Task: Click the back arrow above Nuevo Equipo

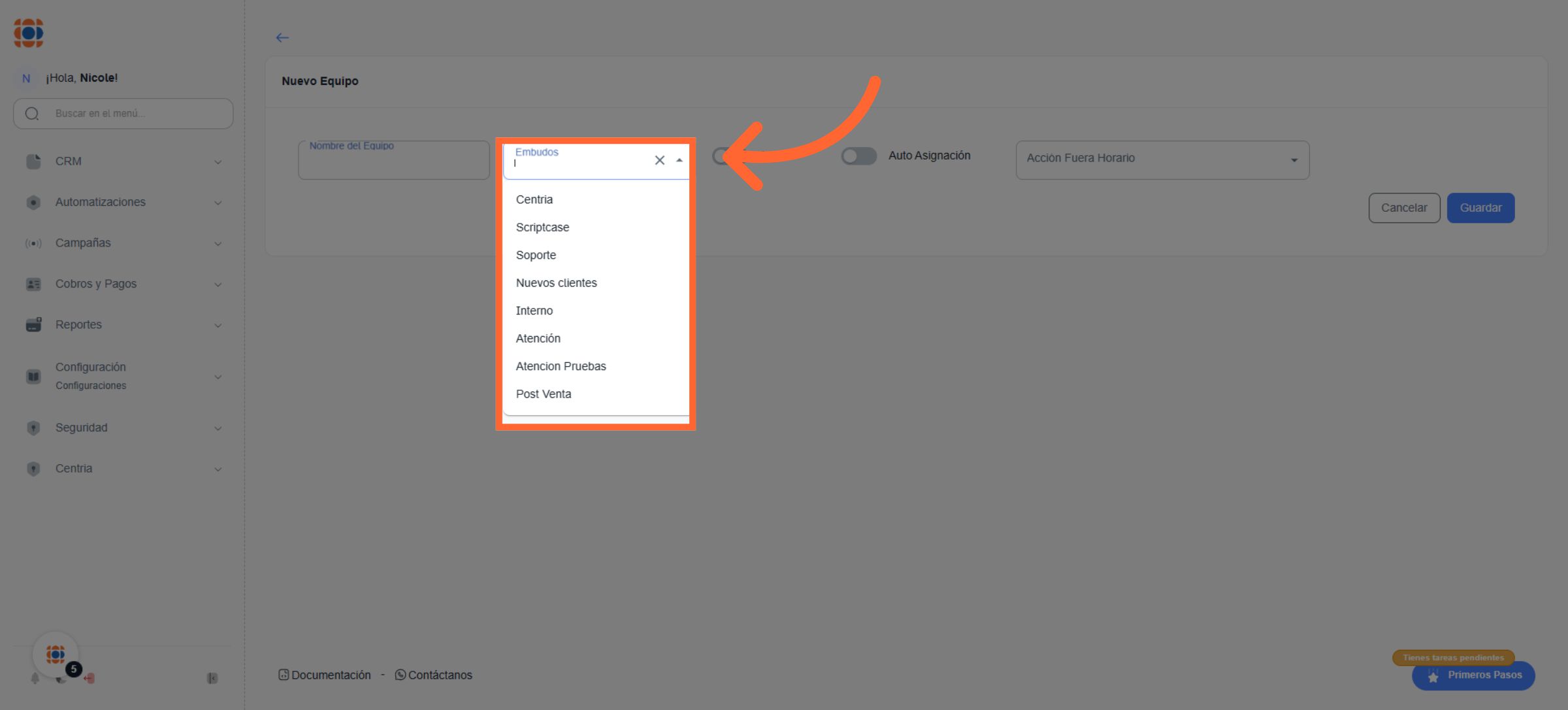Action: tap(282, 38)
